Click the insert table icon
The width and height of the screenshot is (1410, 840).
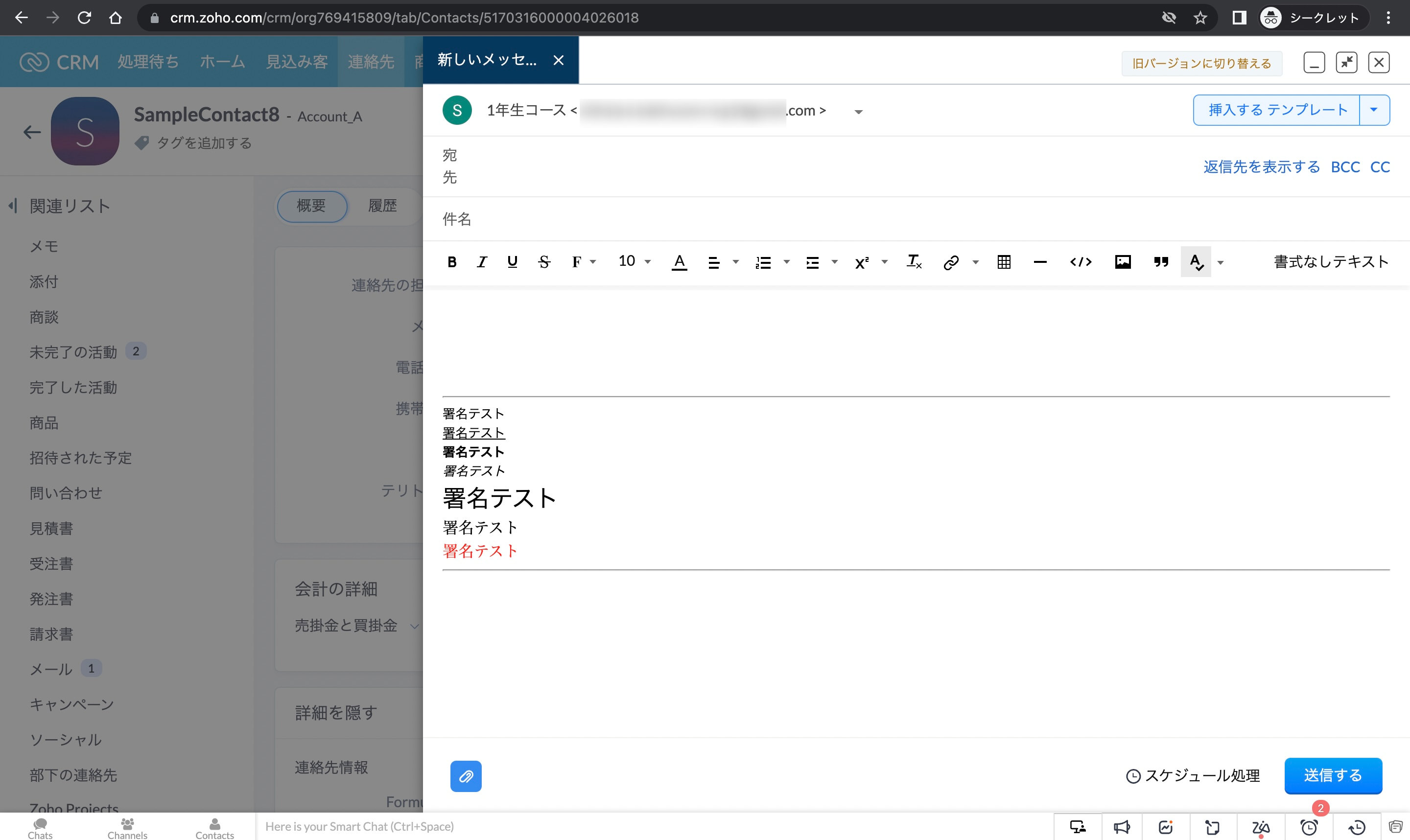[1004, 261]
